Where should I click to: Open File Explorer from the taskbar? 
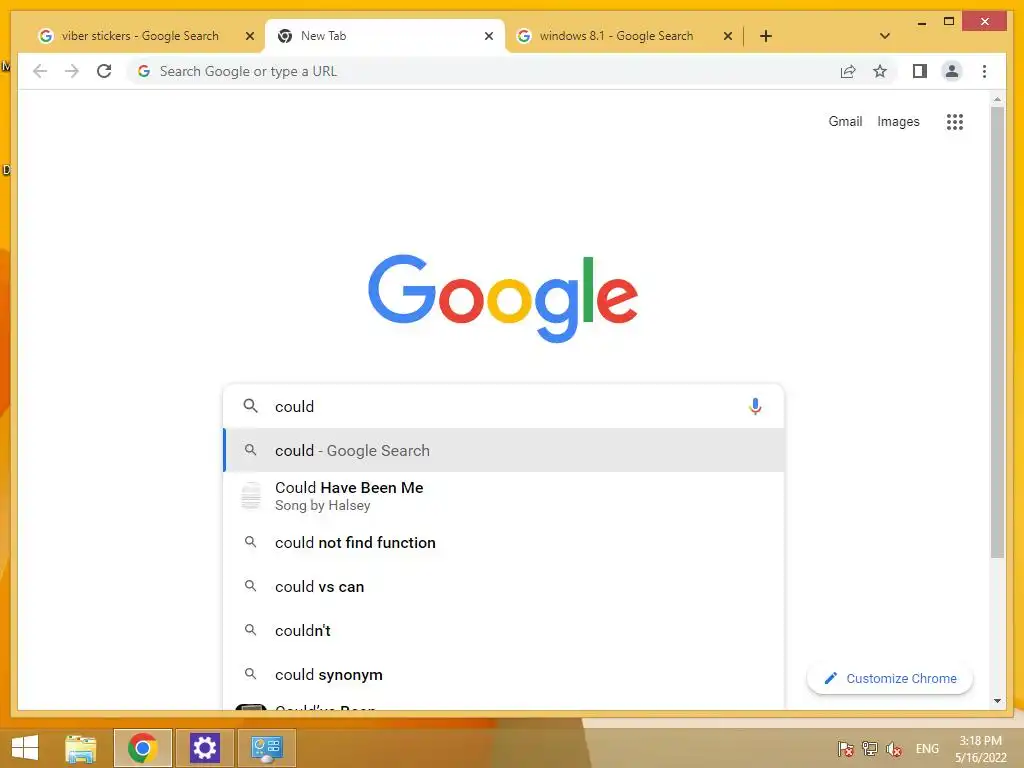pos(81,748)
